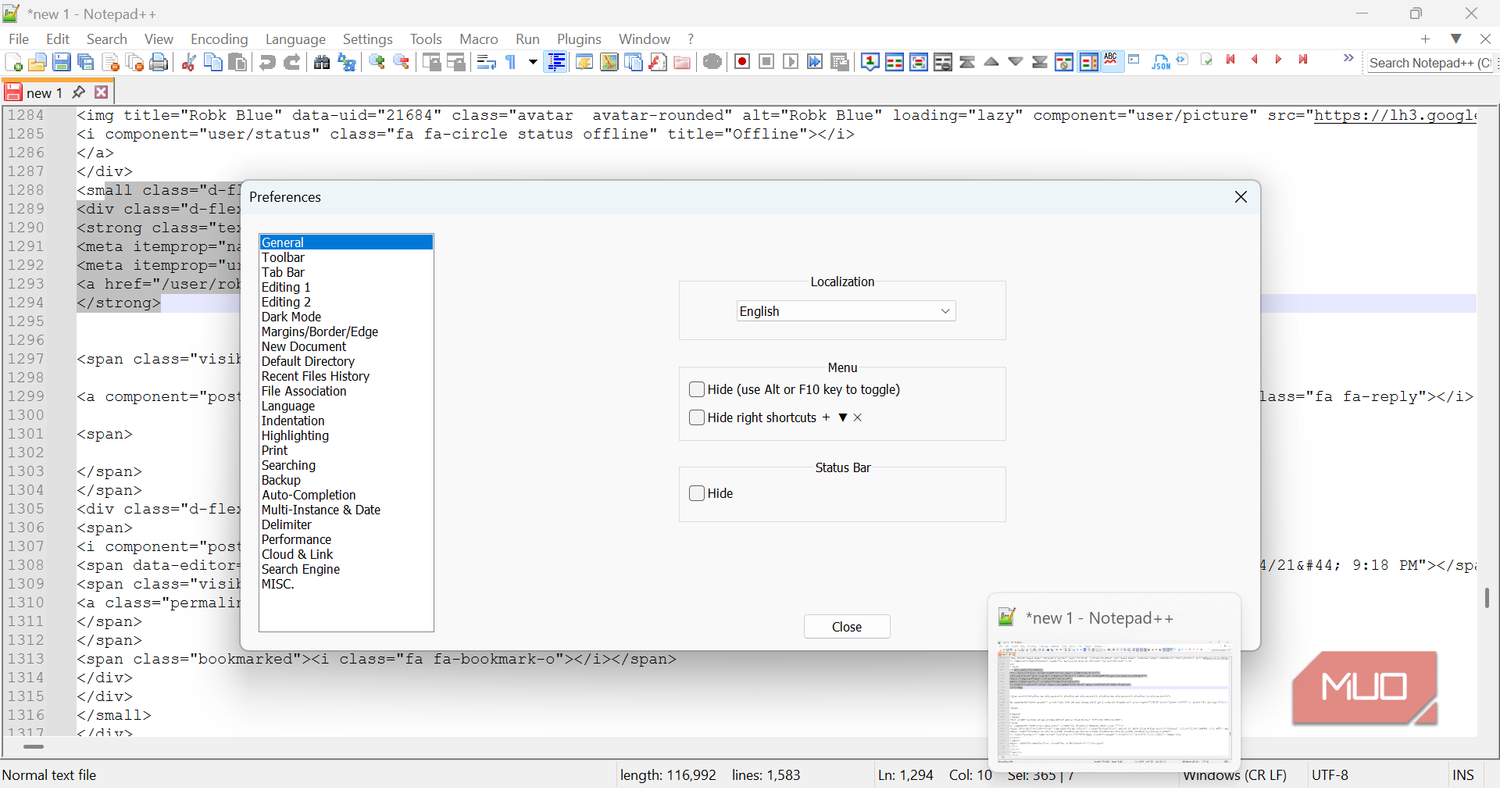Viewport: 1500px width, 788px height.
Task: Play back the recorded macro icon
Action: point(790,62)
